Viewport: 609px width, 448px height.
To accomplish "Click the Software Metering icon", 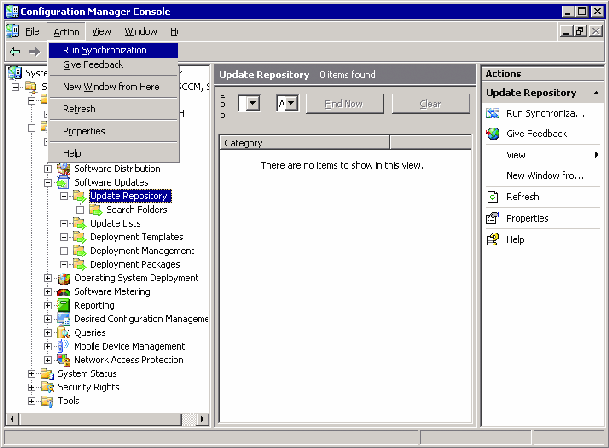I will (x=63, y=292).
